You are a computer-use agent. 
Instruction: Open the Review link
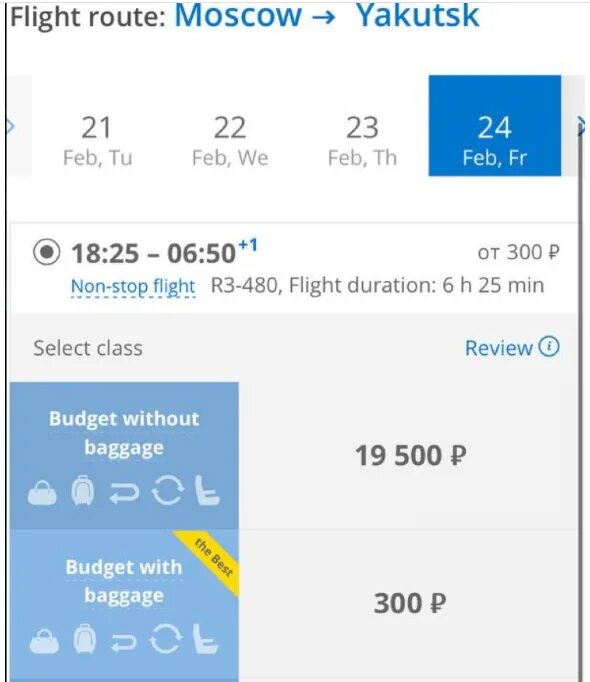pos(499,348)
